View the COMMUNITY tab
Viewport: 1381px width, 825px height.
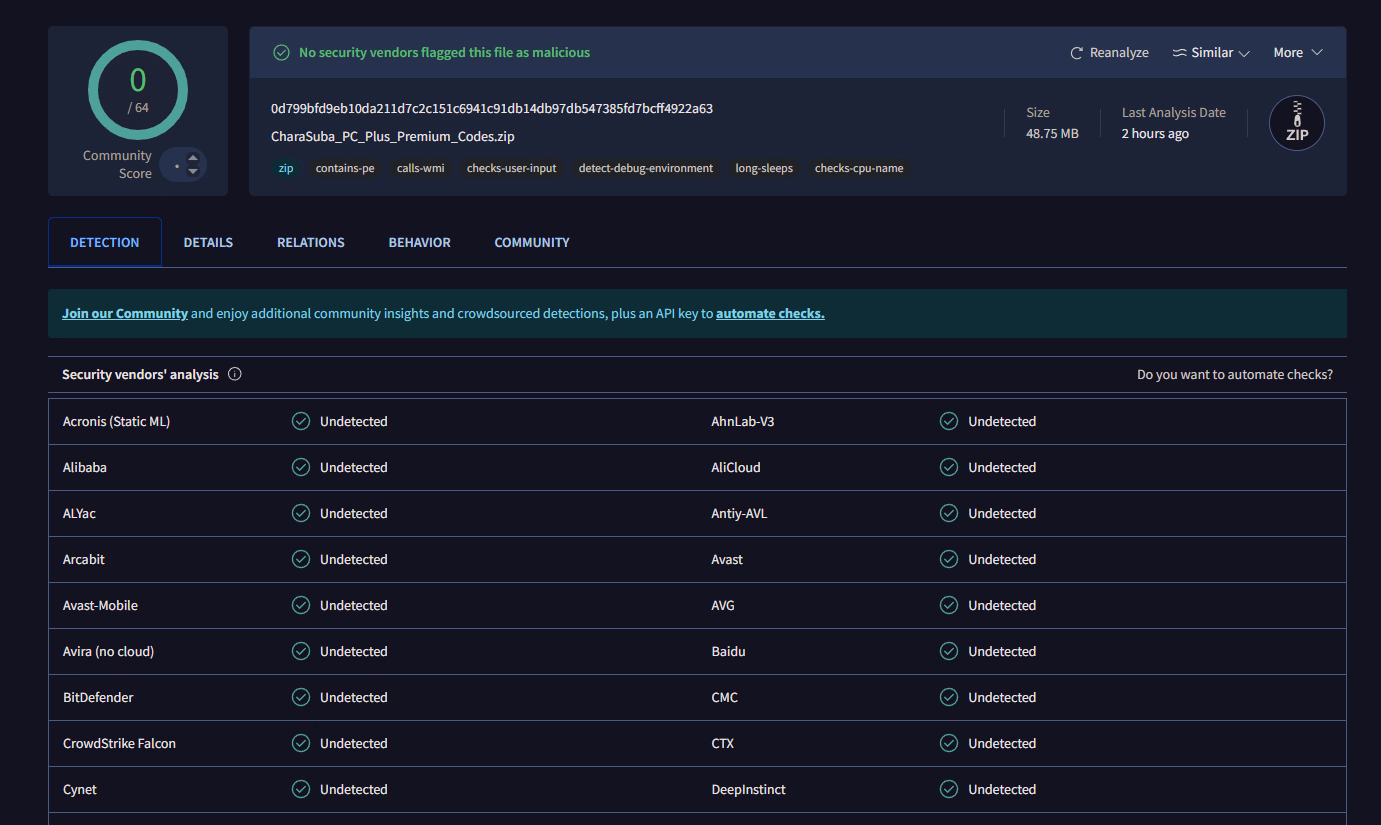pos(532,242)
